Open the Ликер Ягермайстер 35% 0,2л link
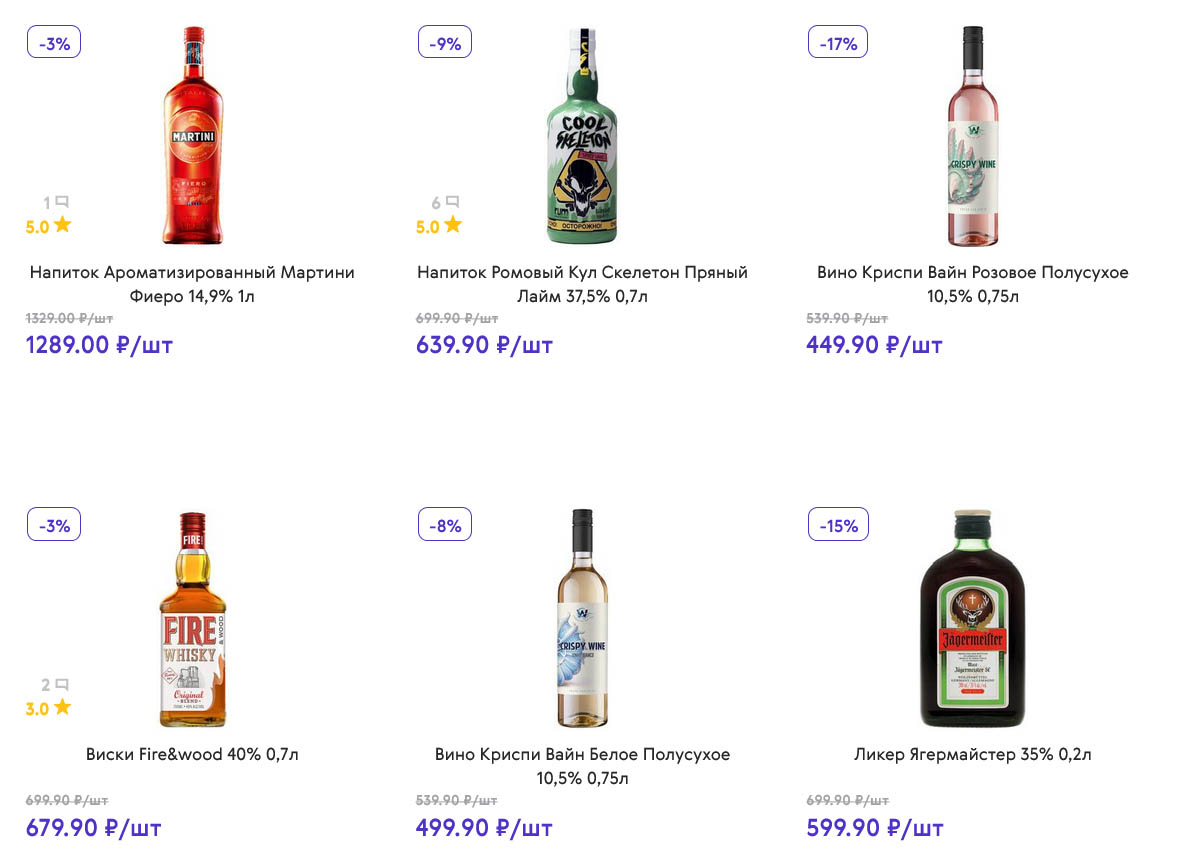This screenshot has height=850, width=1182. coord(972,754)
